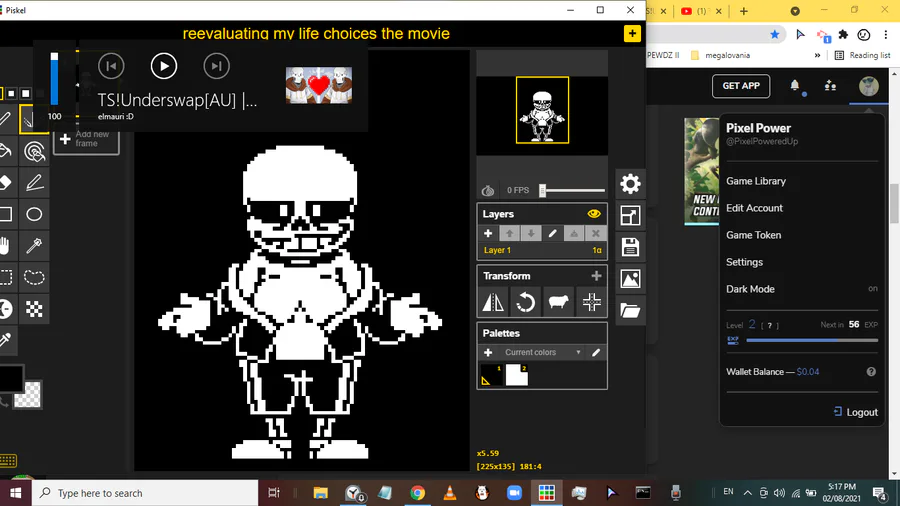Select the circle tool
This screenshot has width=900, height=506.
34,215
